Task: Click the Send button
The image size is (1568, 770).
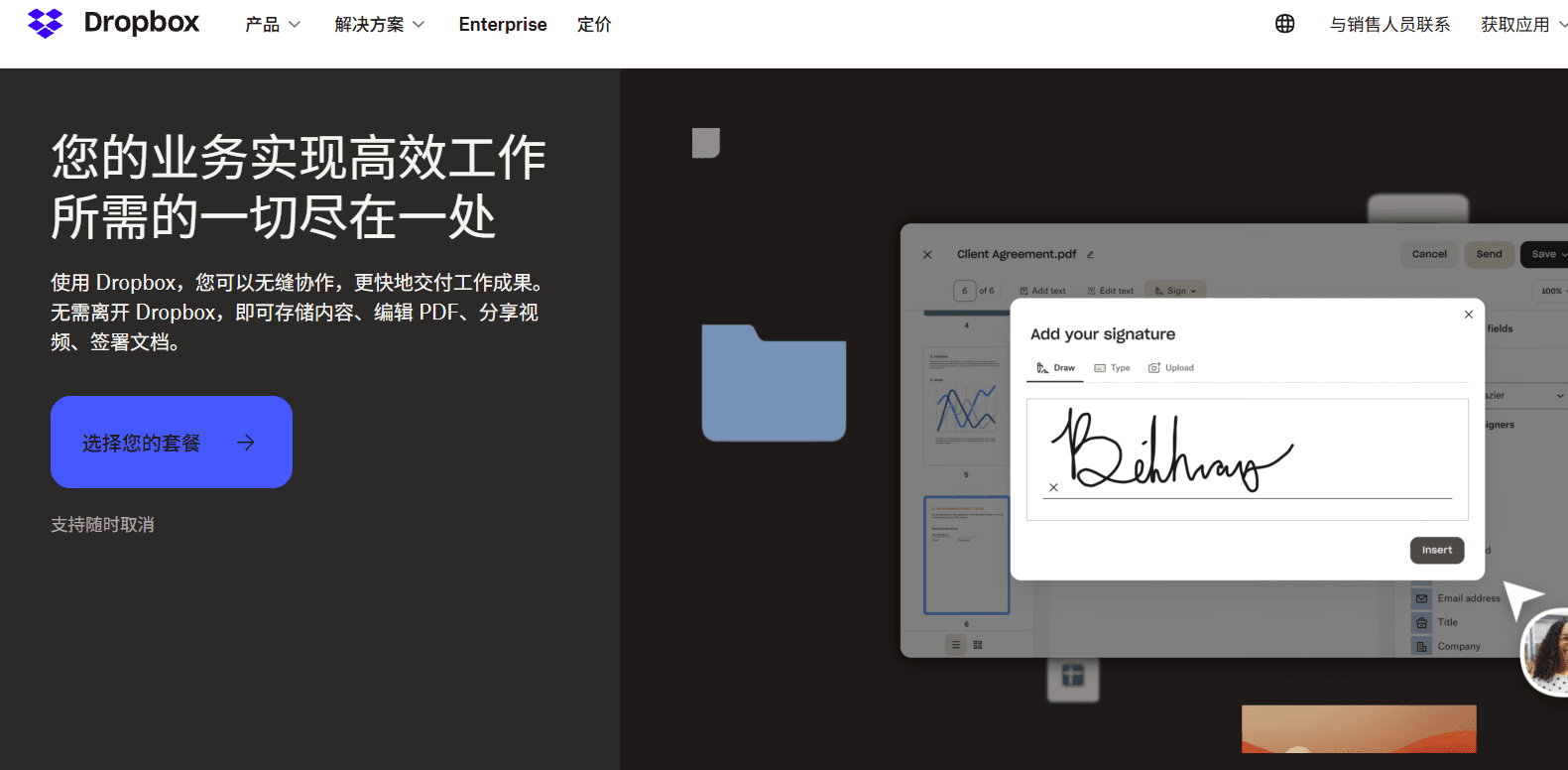Action: pos(1489,254)
